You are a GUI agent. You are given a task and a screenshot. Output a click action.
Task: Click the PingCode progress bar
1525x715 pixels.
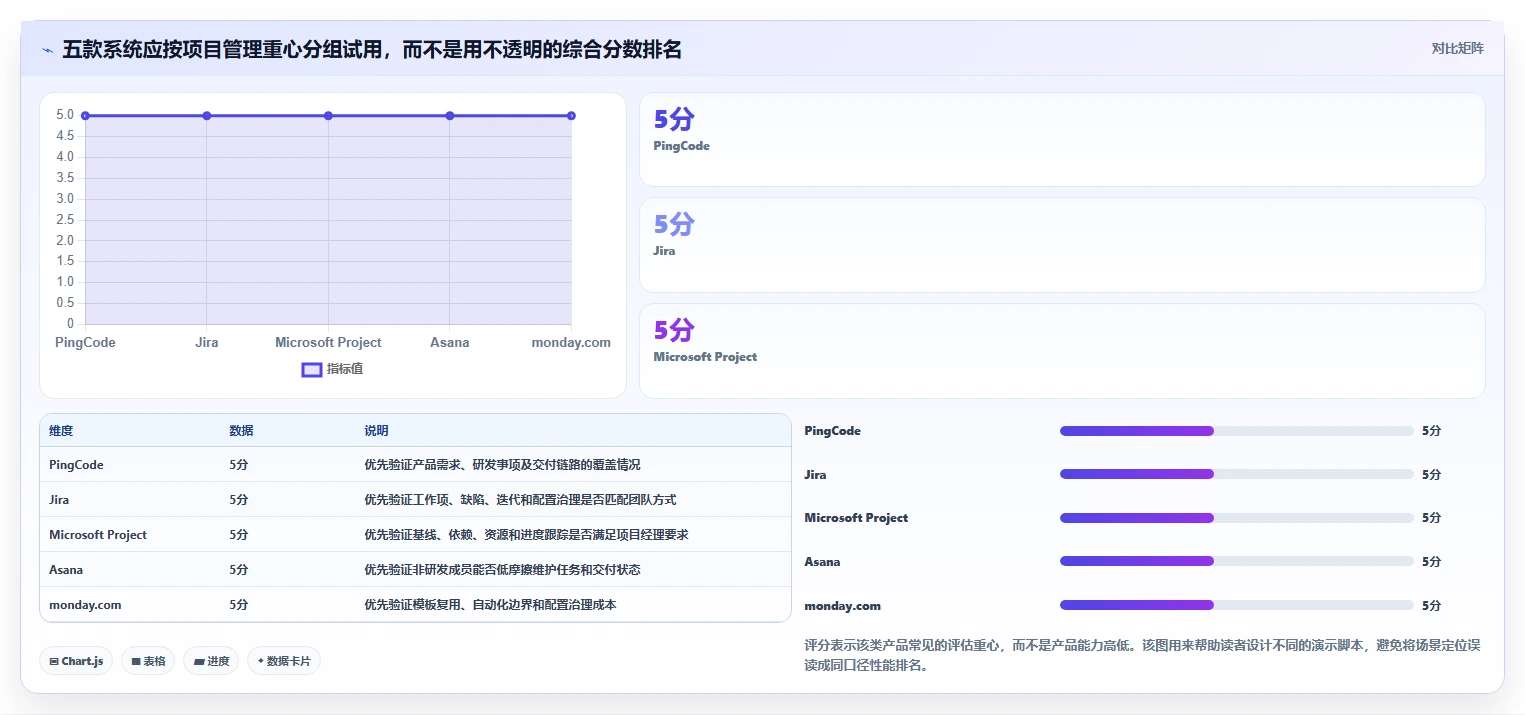pyautogui.click(x=1237, y=431)
